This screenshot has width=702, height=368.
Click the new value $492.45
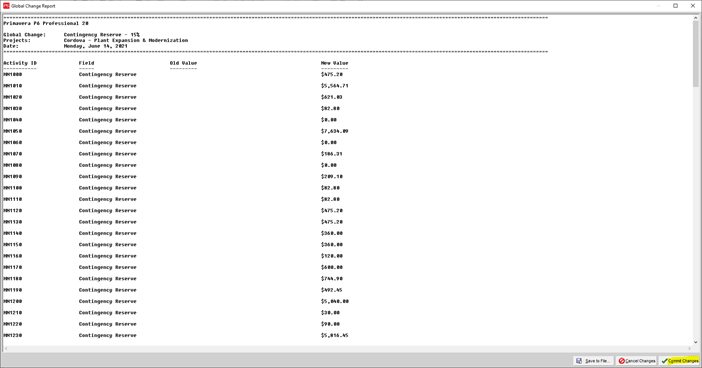coord(332,290)
